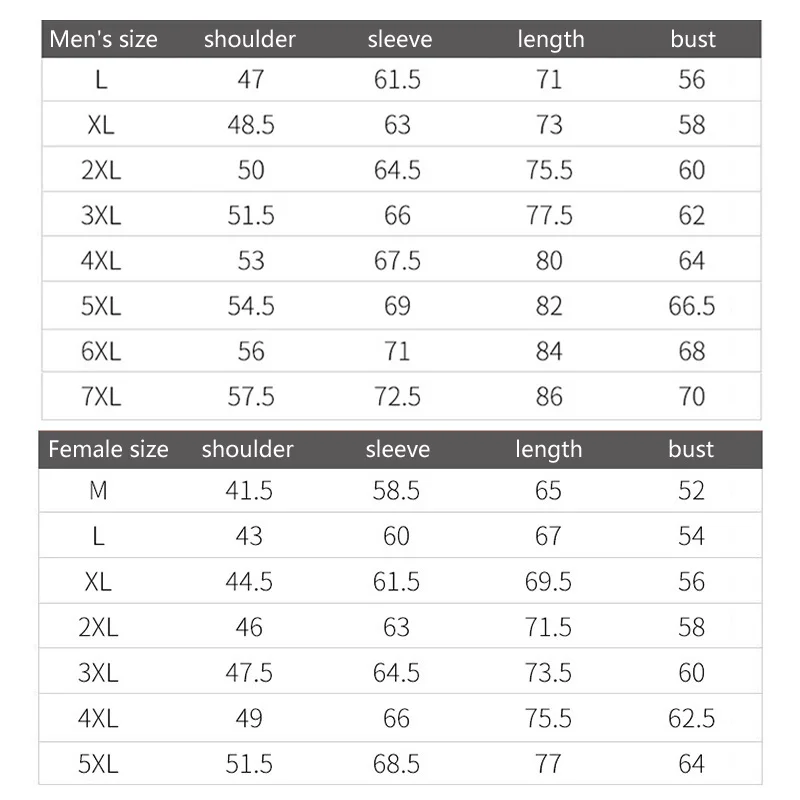Select the 86 length value

(x=549, y=397)
